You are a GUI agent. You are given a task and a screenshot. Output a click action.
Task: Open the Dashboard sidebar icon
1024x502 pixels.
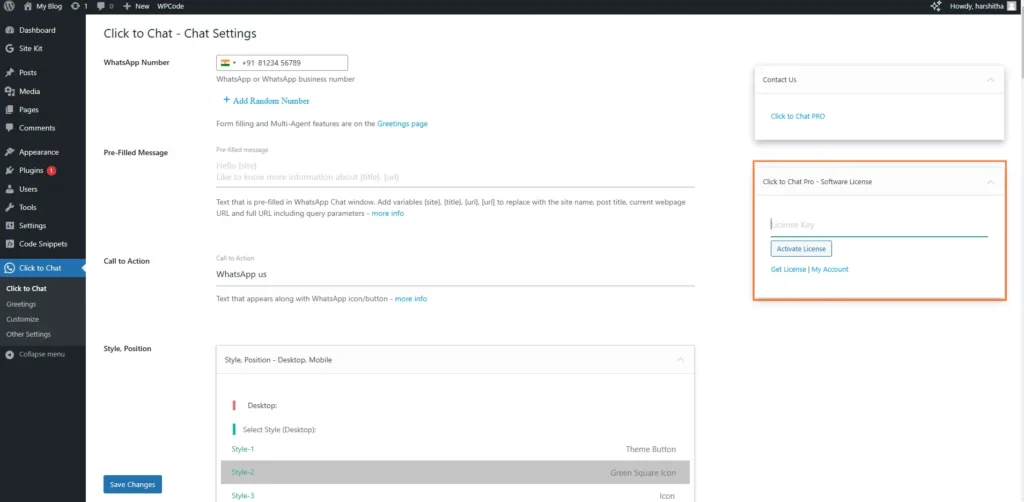click(x=9, y=30)
